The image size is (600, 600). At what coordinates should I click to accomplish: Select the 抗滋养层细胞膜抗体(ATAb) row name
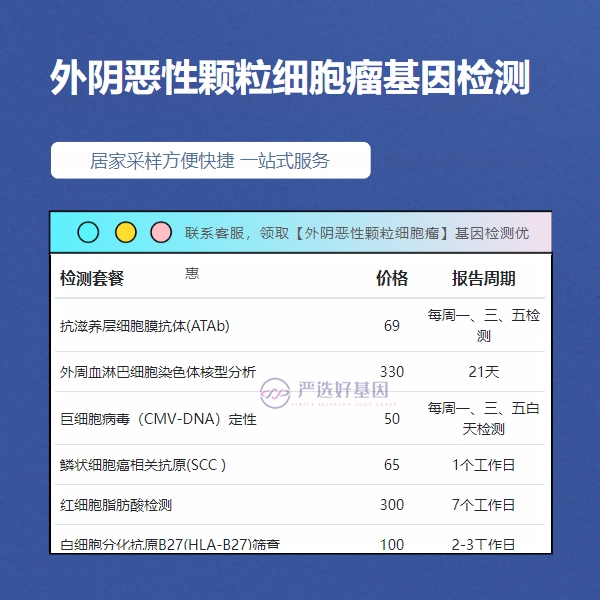(145, 326)
